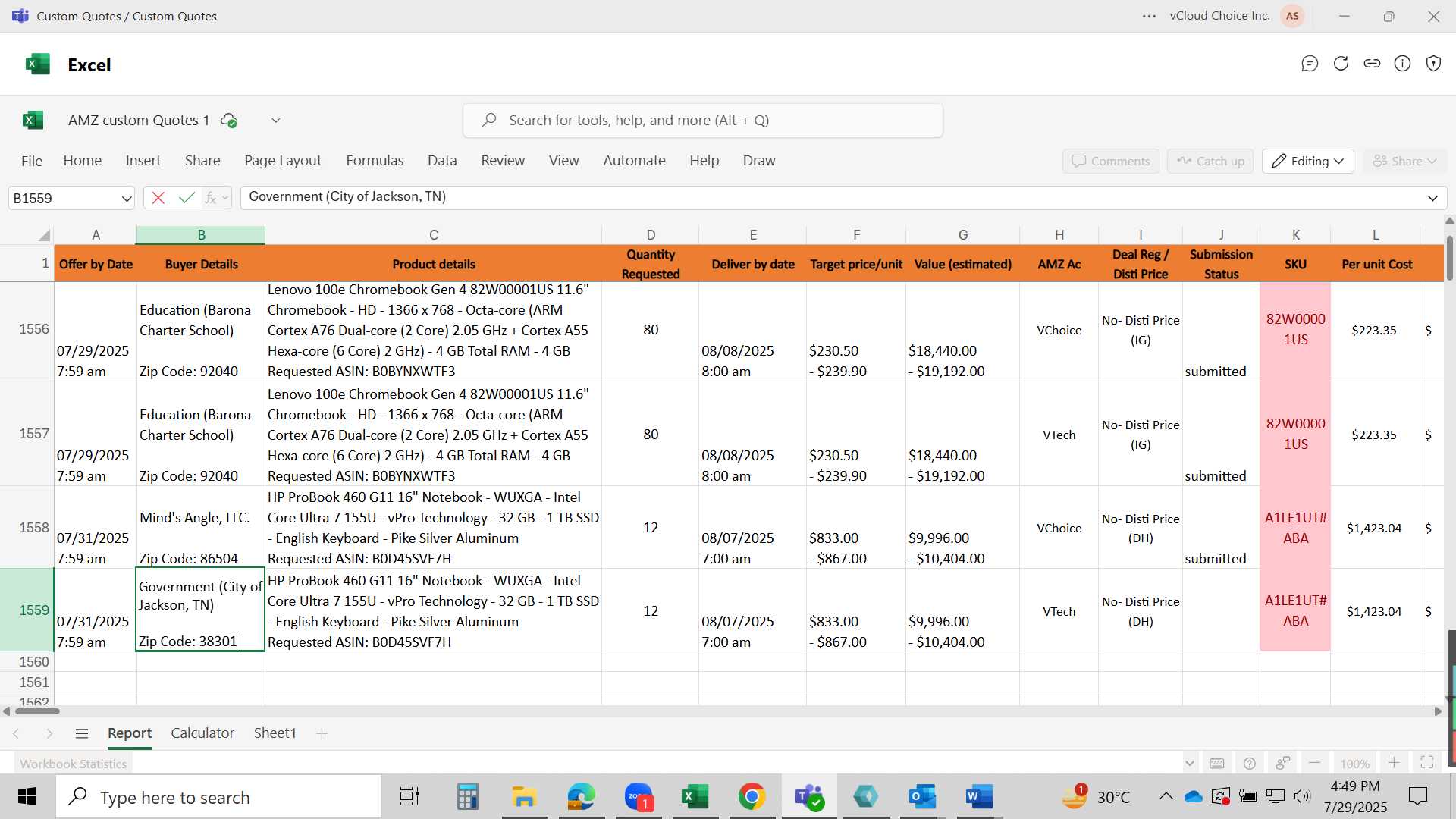Select the Mind's Angle, LLC. buyer cell

(x=201, y=528)
